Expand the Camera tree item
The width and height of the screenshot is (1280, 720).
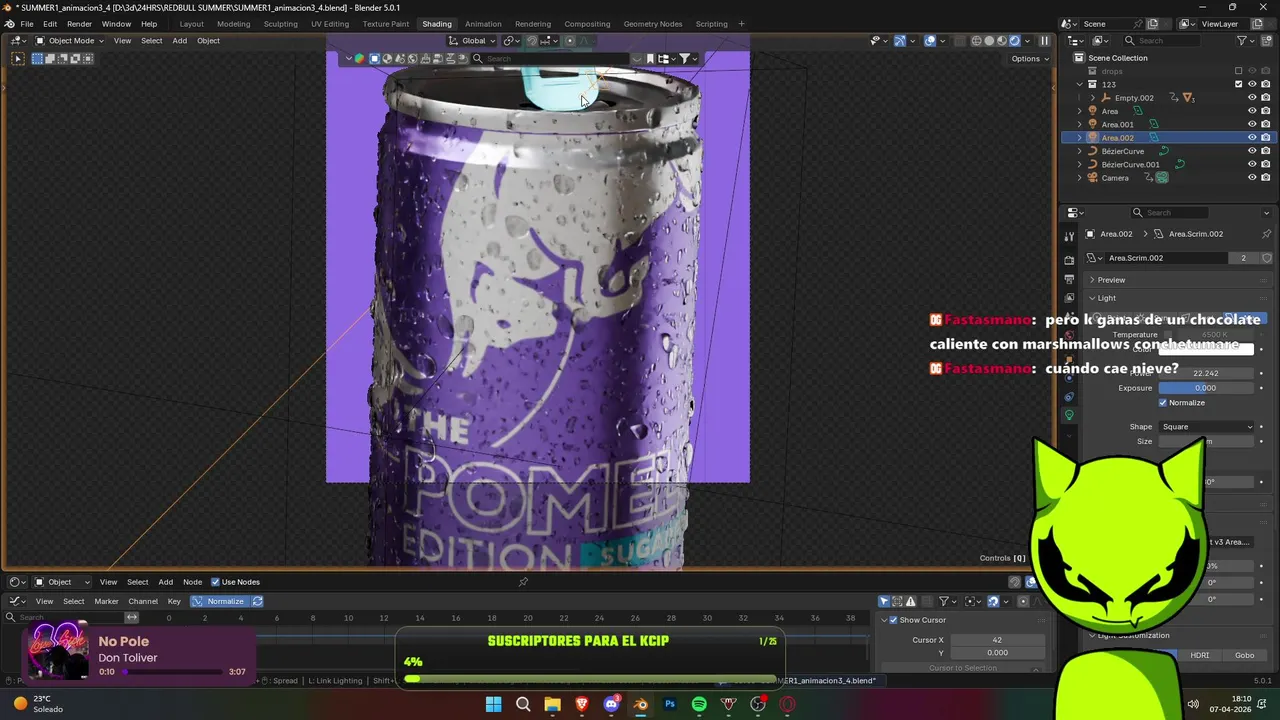coord(1079,178)
